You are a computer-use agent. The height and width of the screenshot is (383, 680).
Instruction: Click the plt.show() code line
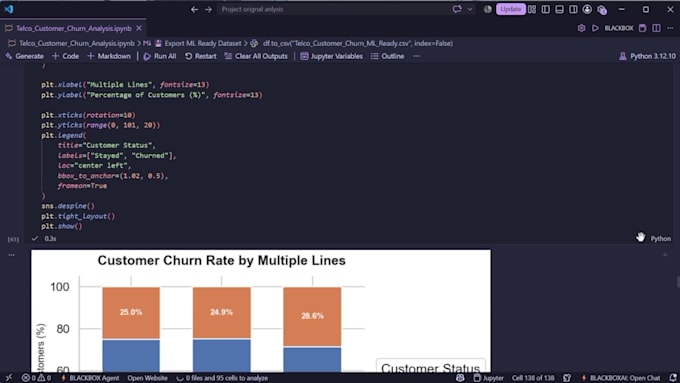(62, 226)
